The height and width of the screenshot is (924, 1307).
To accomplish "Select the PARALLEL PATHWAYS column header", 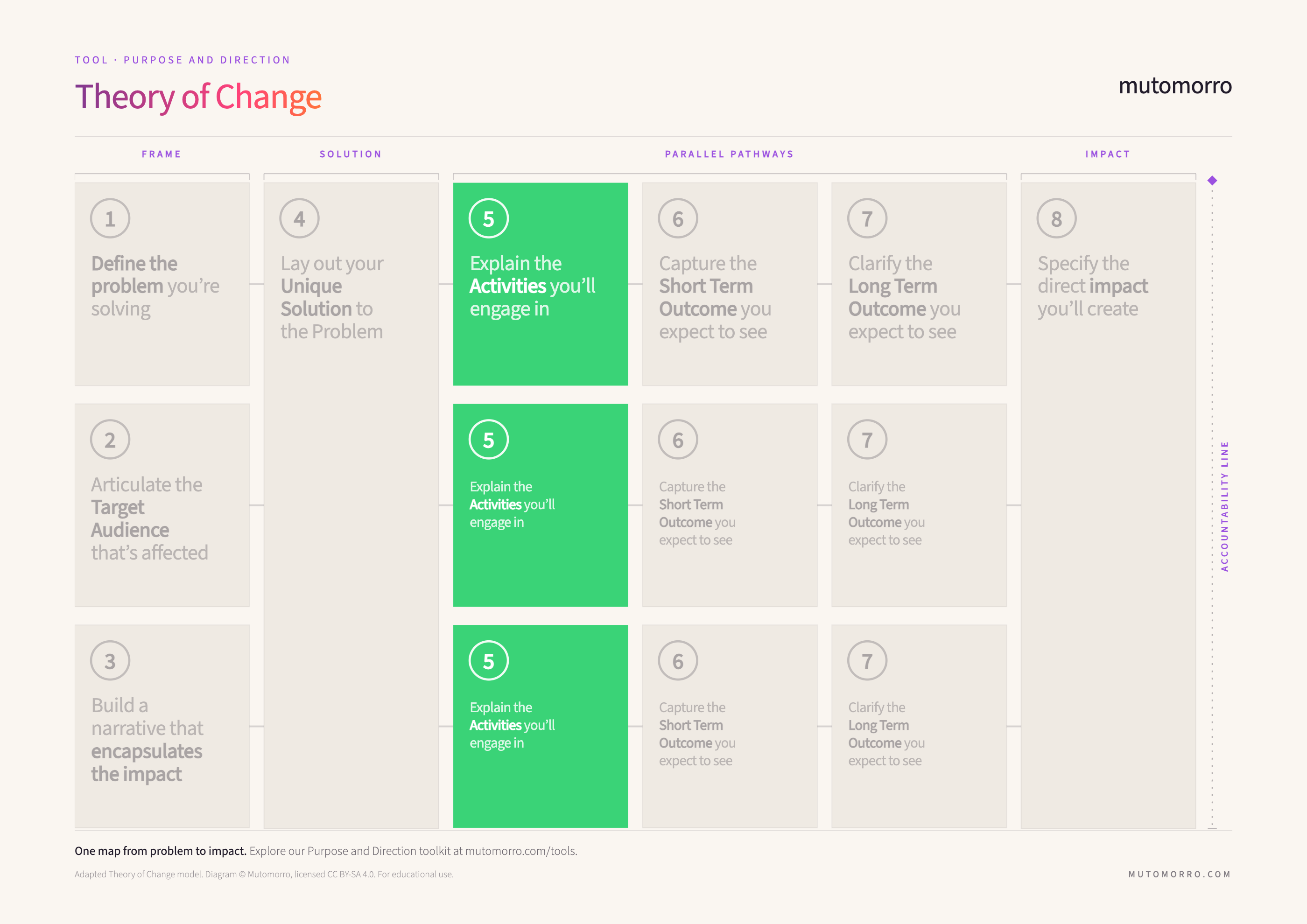I will (729, 154).
